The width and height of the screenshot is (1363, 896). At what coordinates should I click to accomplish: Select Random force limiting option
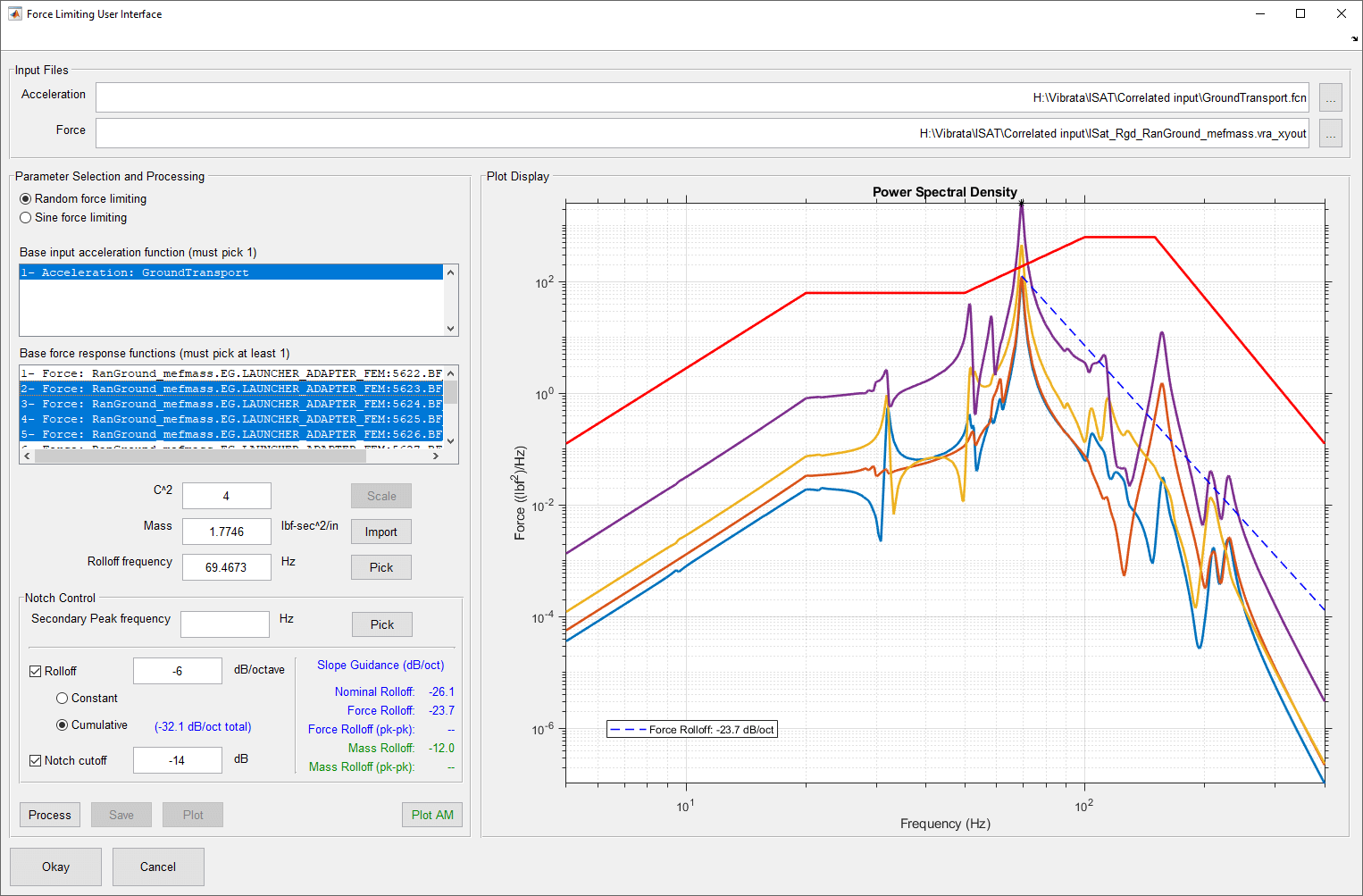83,198
